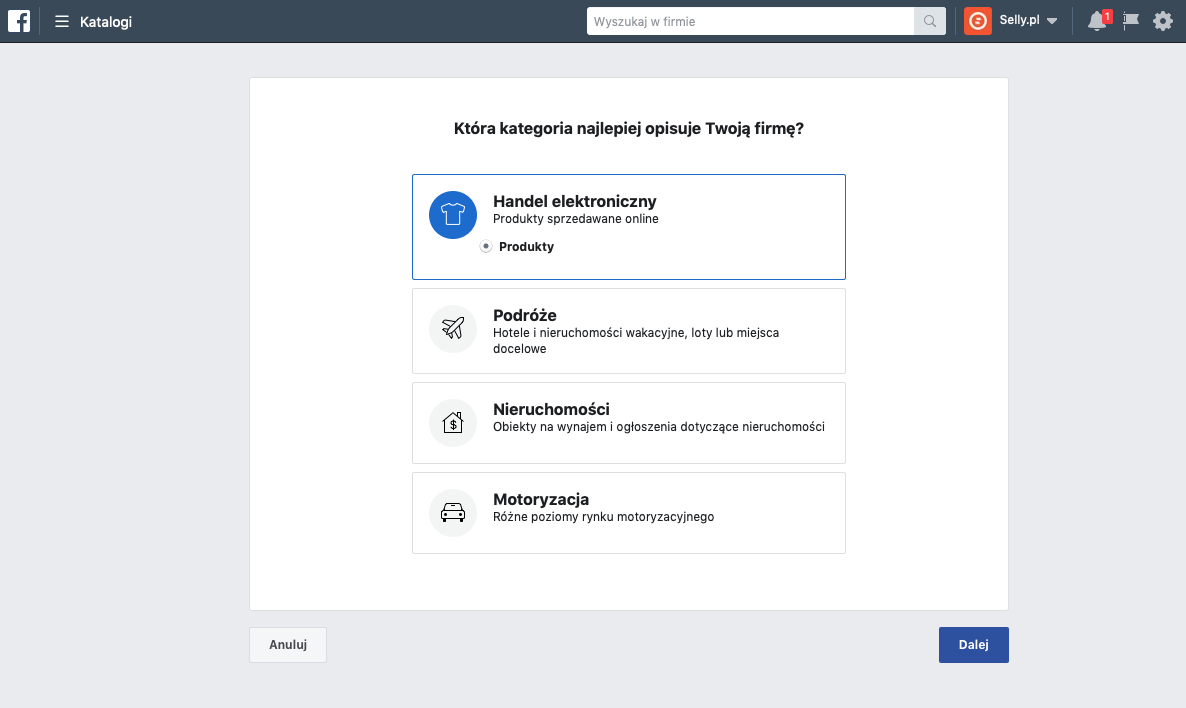Click the Facebook logo icon
The image size is (1186, 708).
(x=19, y=21)
